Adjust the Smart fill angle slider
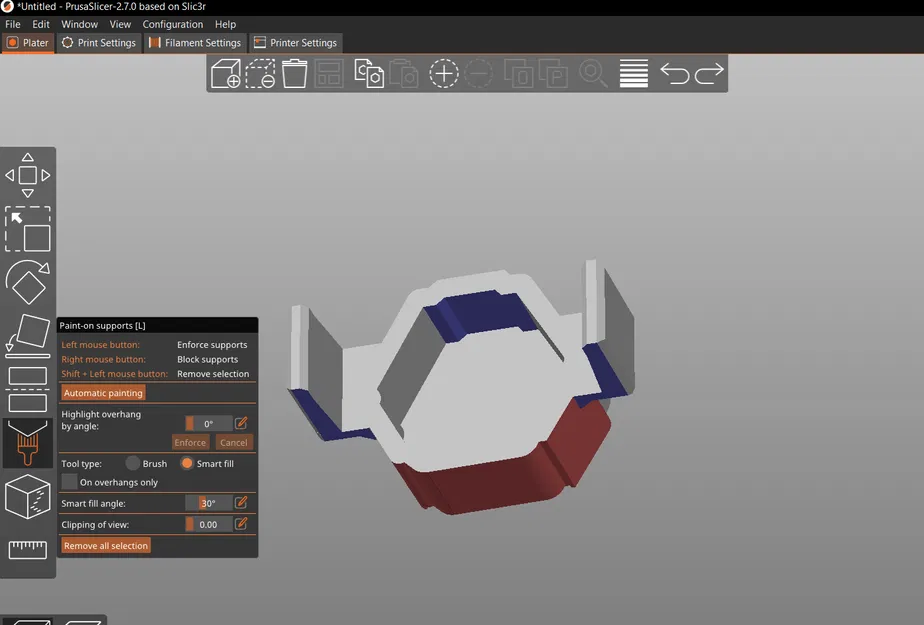The image size is (924, 625). [x=209, y=503]
